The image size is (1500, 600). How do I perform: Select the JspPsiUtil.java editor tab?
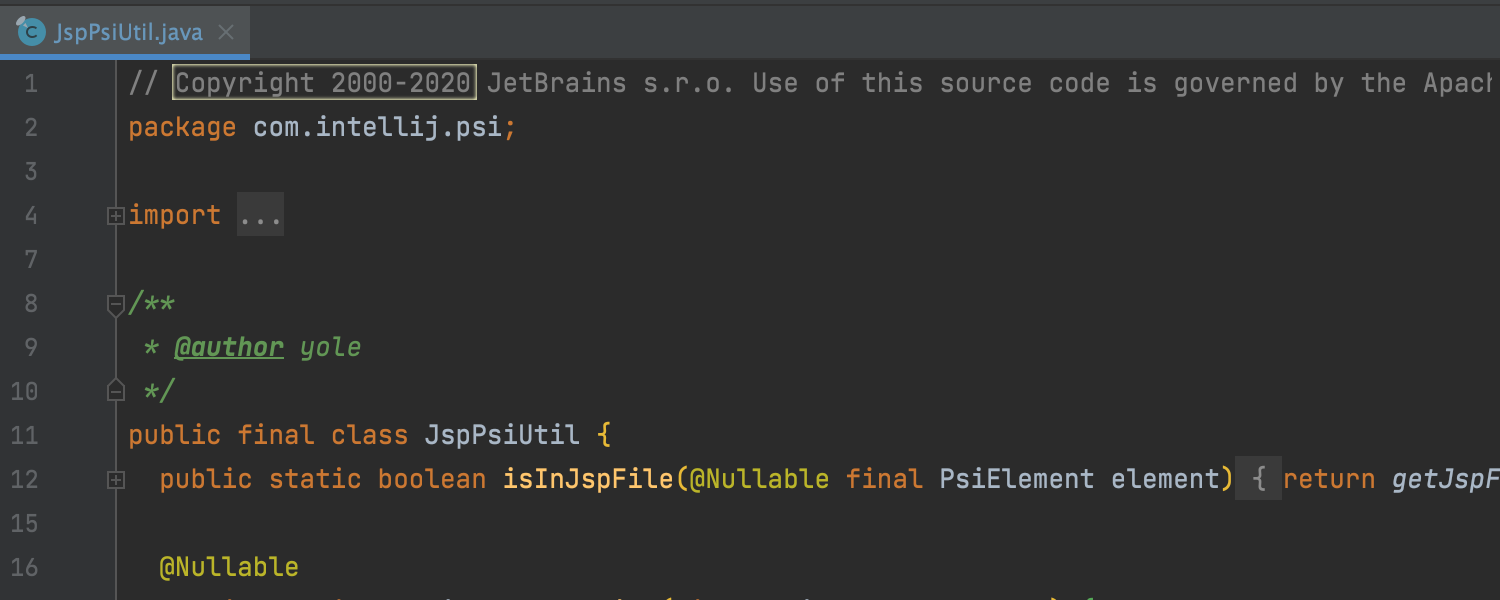125,32
